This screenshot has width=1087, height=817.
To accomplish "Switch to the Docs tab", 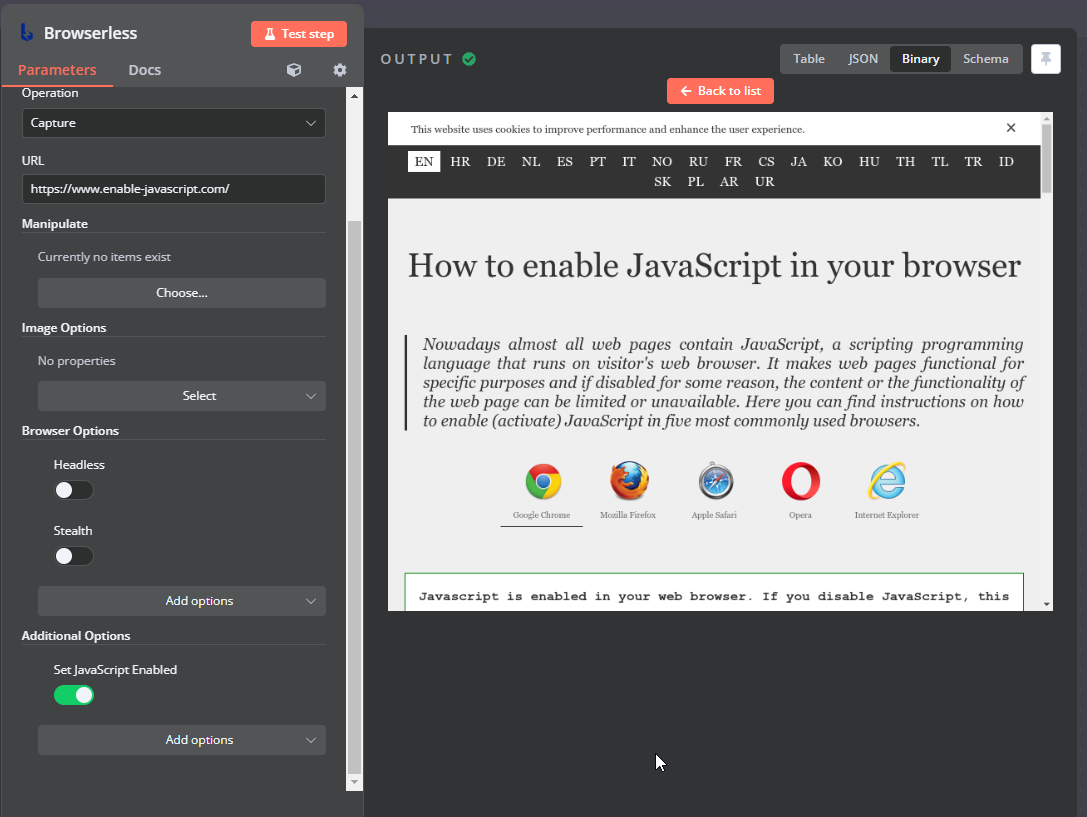I will pos(145,70).
